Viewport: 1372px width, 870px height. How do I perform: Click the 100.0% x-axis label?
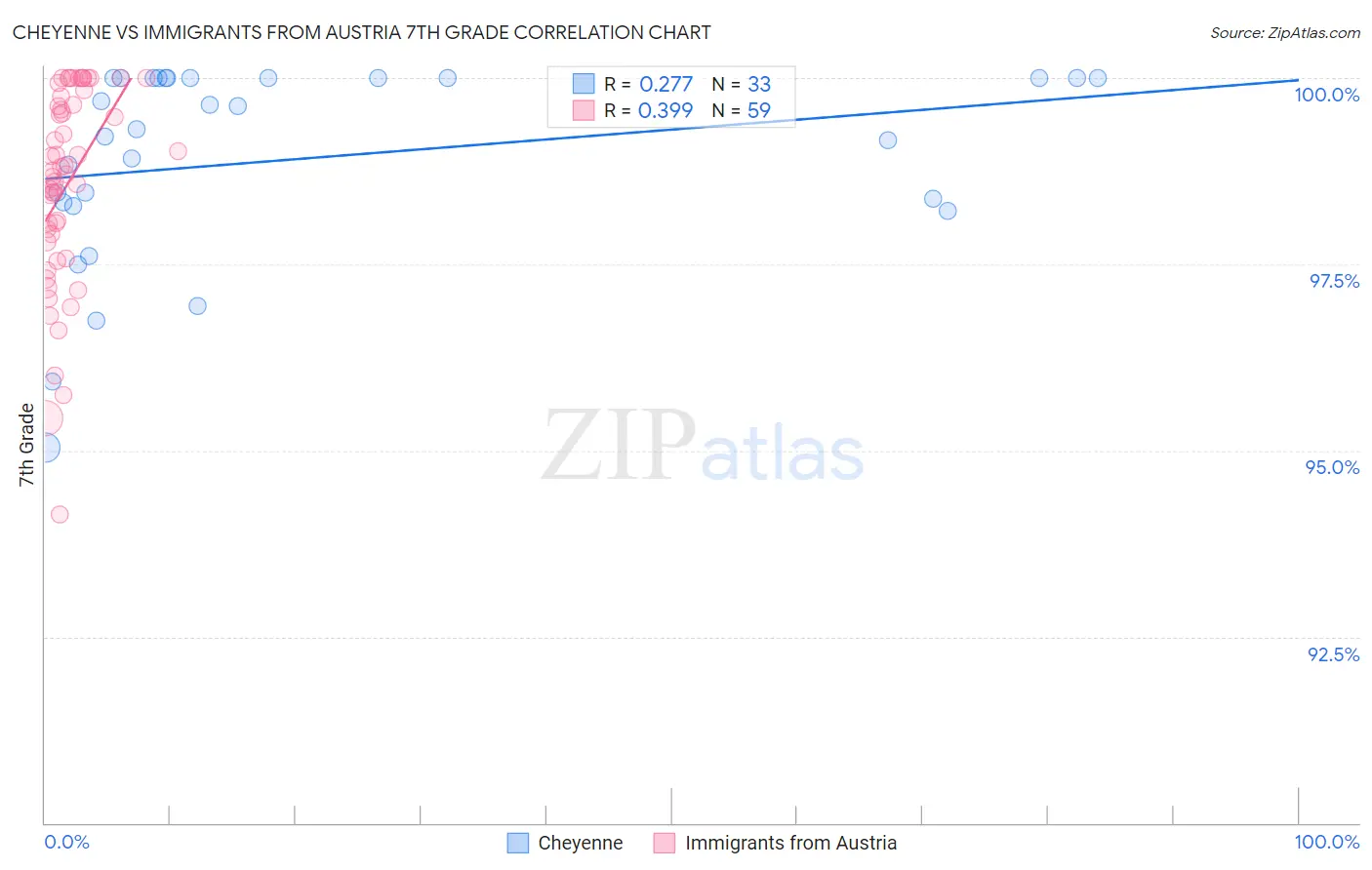(1327, 842)
